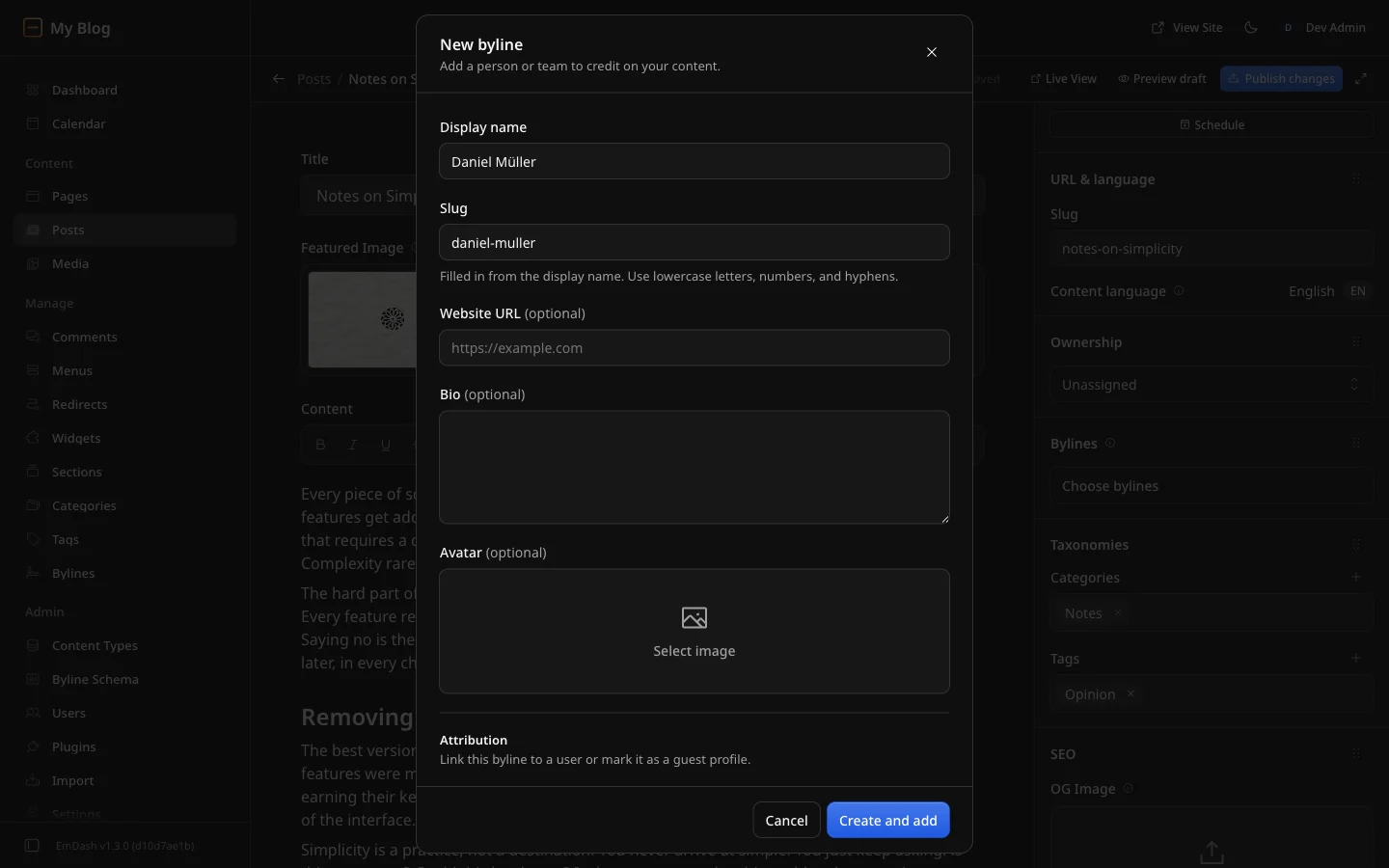The width and height of the screenshot is (1389, 868).
Task: Click the Categories sidebar icon
Action: pyautogui.click(x=33, y=505)
